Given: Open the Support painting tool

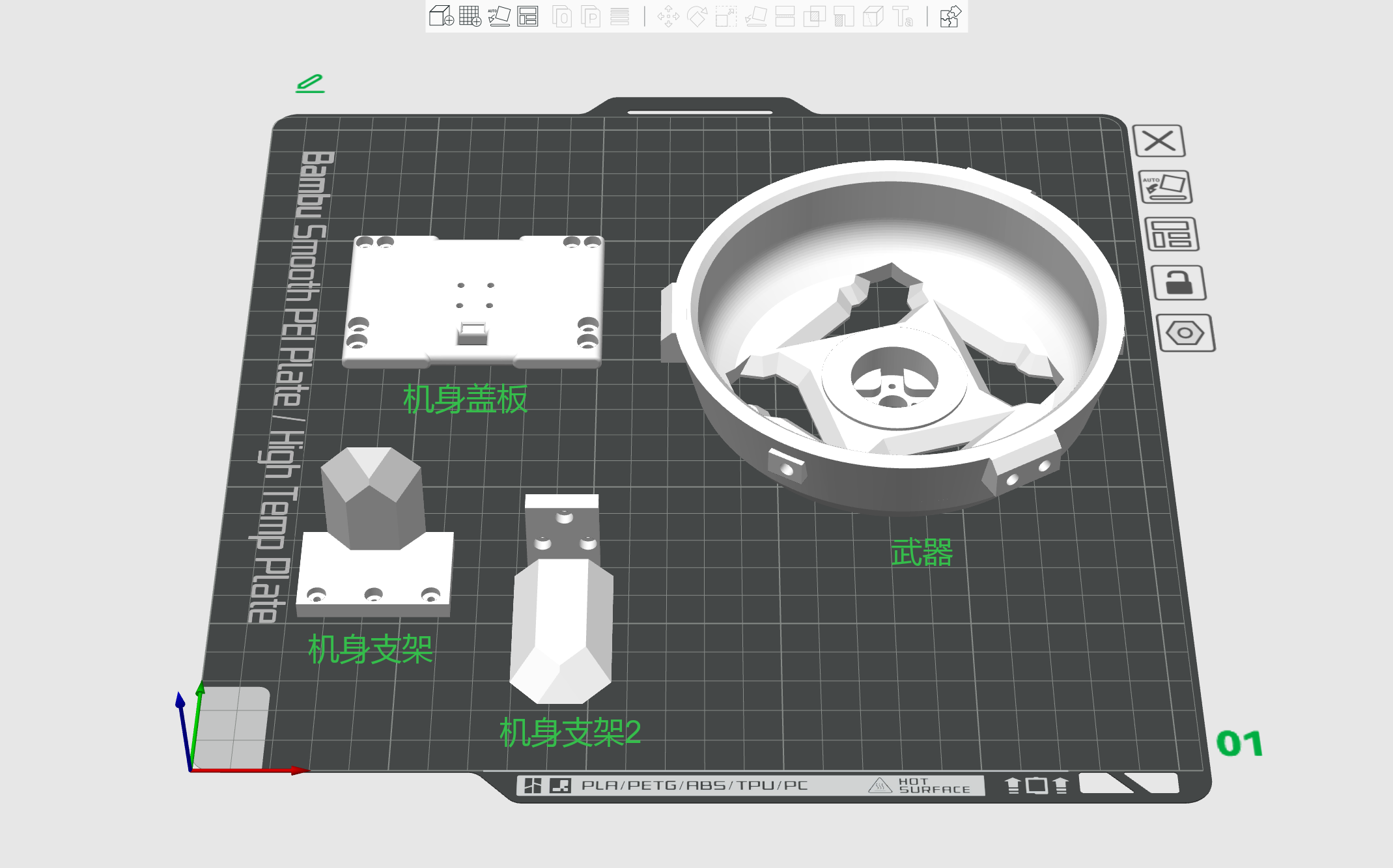Looking at the screenshot, I should tap(843, 16).
